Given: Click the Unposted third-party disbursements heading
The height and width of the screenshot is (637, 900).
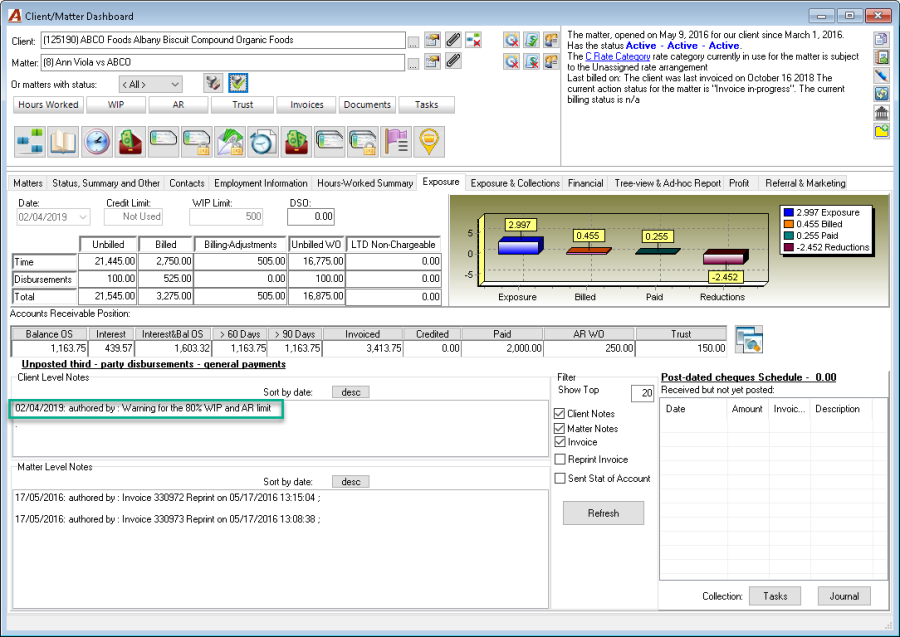Looking at the screenshot, I should pos(153,364).
